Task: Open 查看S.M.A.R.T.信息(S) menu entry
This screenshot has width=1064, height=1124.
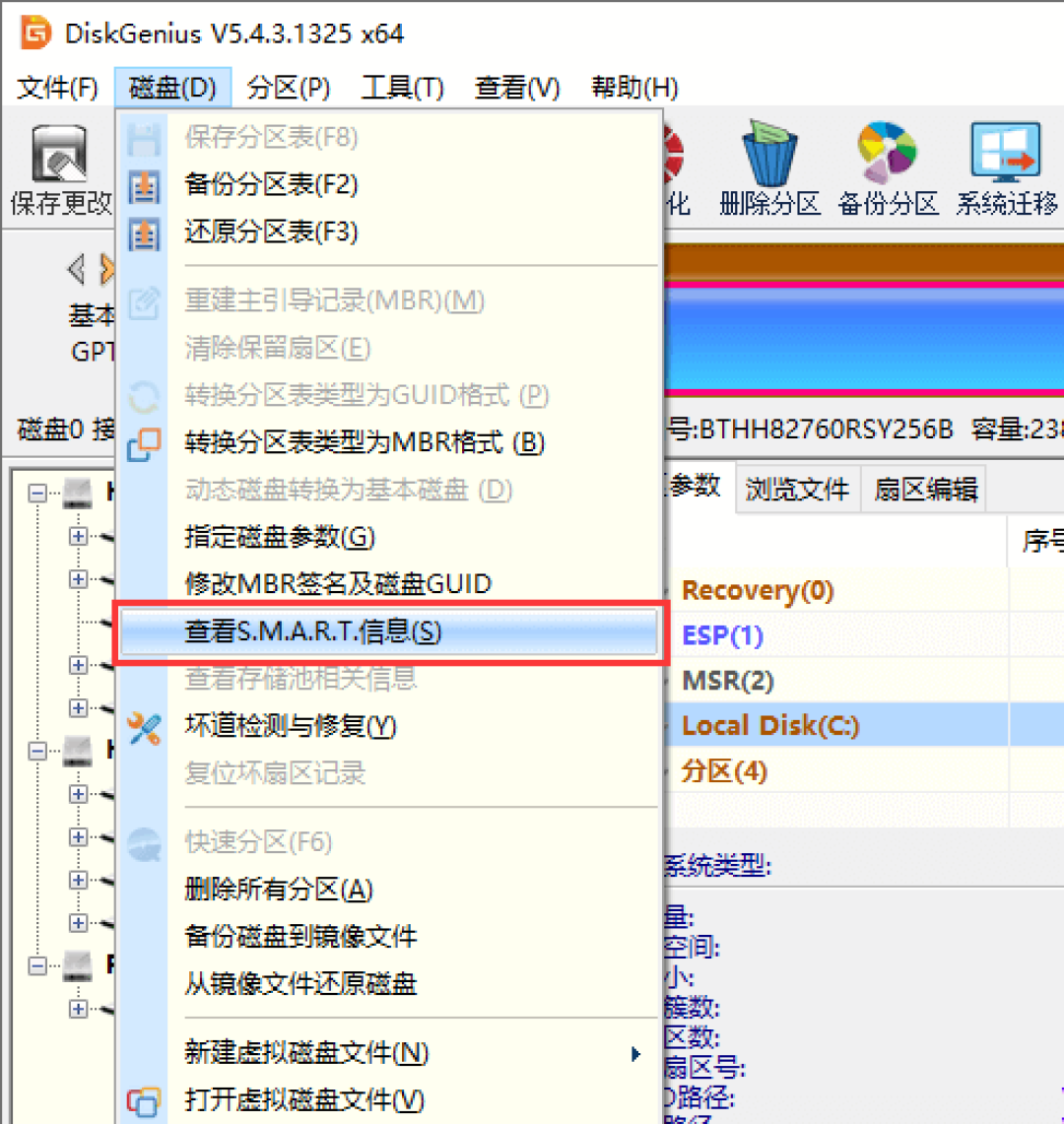Action: click(389, 631)
